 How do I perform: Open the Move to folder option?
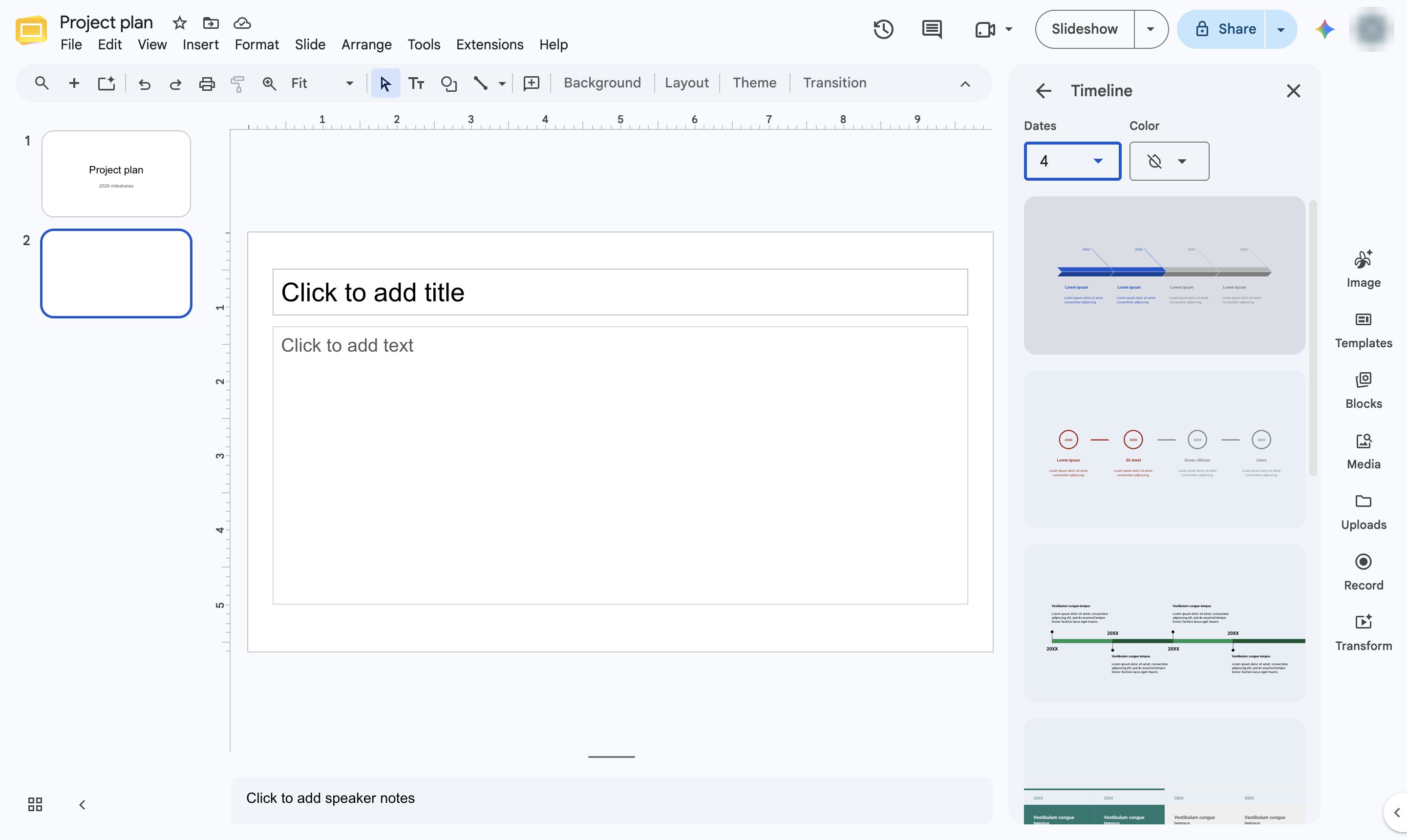point(211,22)
